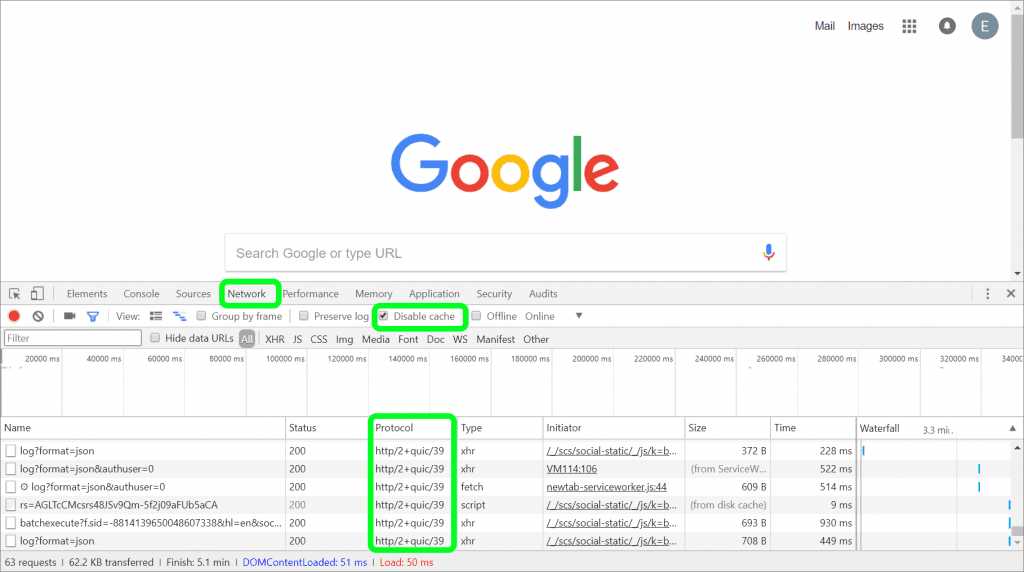Close the DevTools panel
Screen dimensions: 1024x572
1011,294
